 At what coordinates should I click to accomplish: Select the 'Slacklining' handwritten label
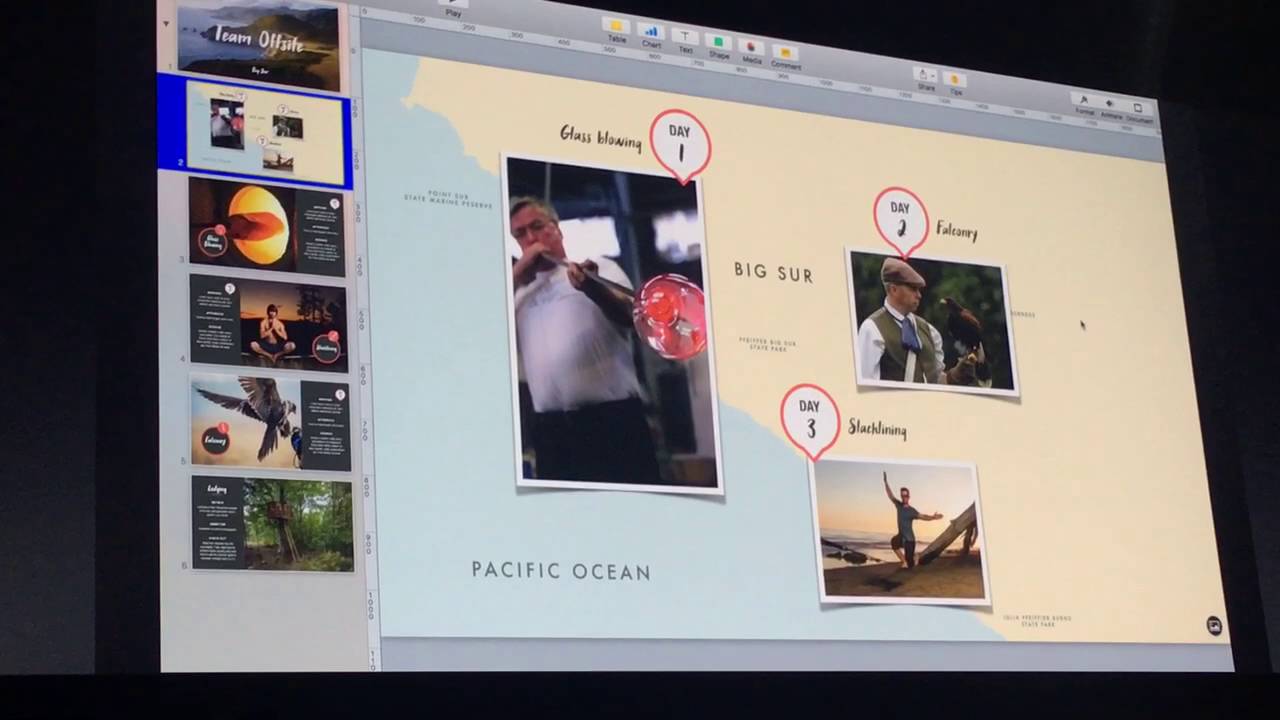[877, 429]
